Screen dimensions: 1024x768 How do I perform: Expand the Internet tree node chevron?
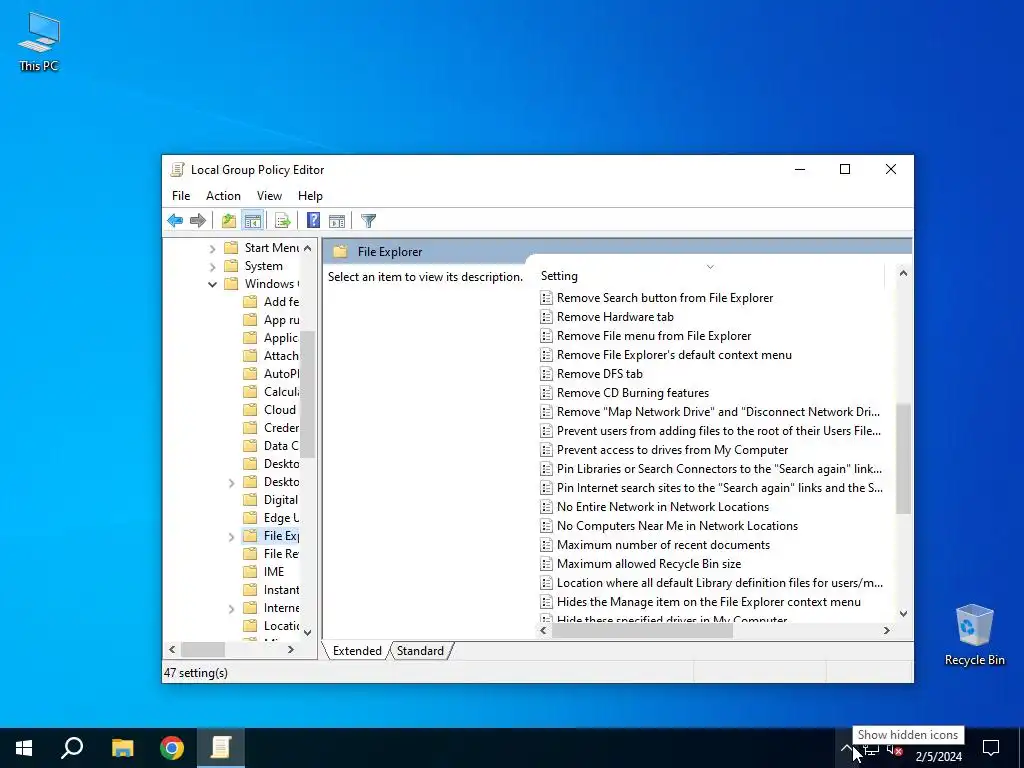(231, 609)
